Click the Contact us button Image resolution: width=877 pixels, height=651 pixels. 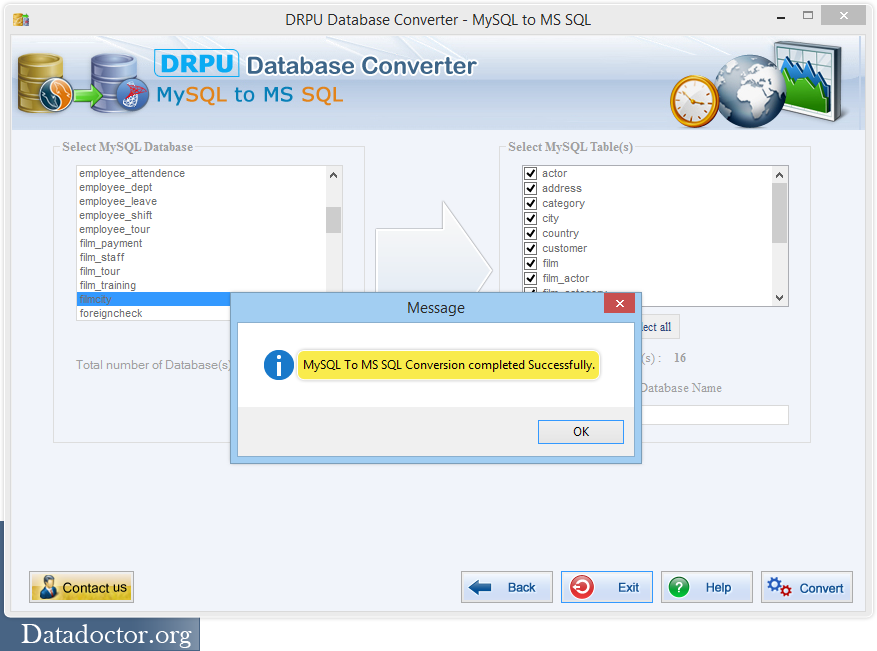point(82,587)
